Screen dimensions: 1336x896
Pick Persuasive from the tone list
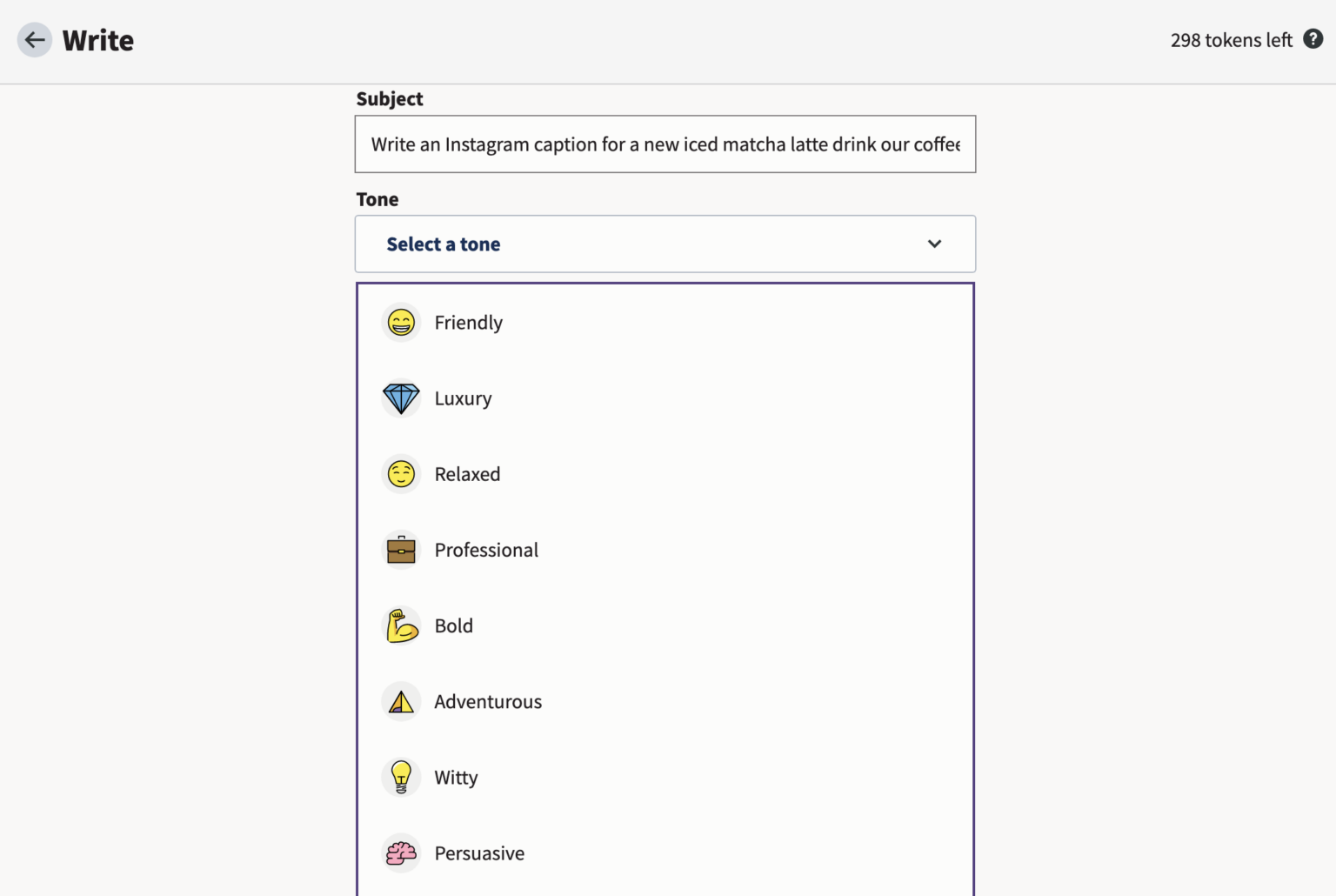point(479,853)
